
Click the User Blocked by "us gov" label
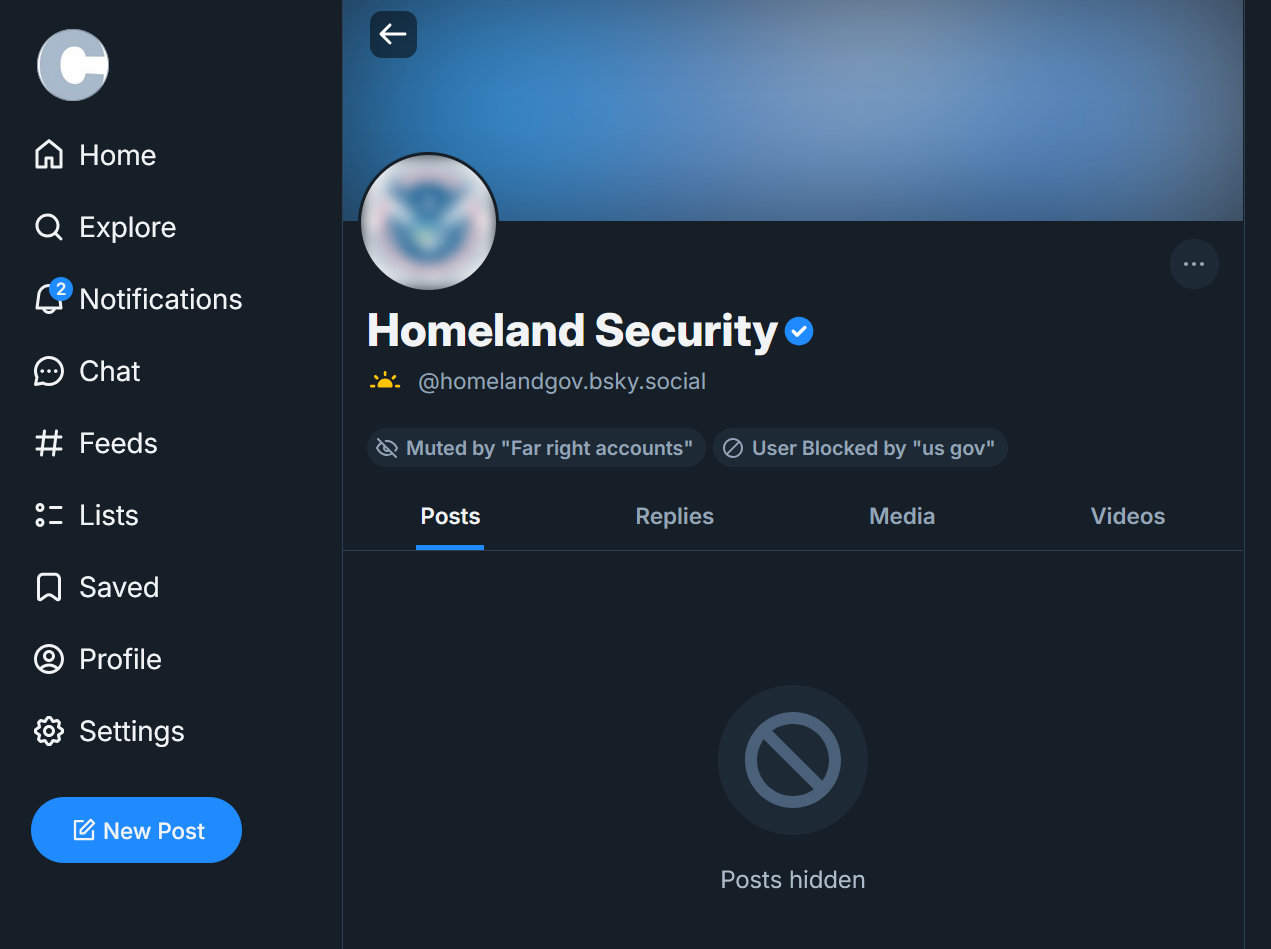[860, 448]
